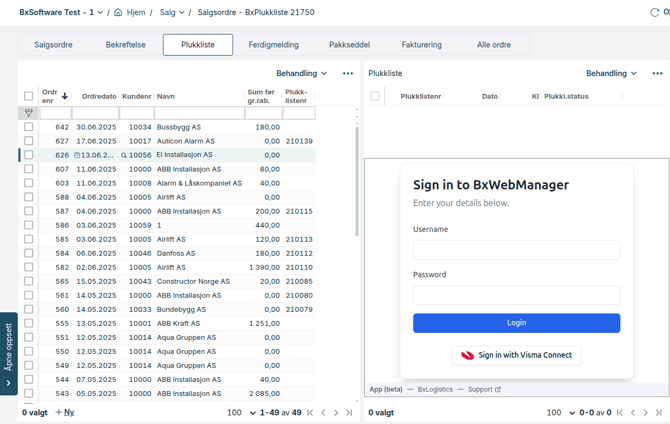Expand the Salg breadcrumb dropdown
Viewport: 670px width, 424px height.
[182, 12]
